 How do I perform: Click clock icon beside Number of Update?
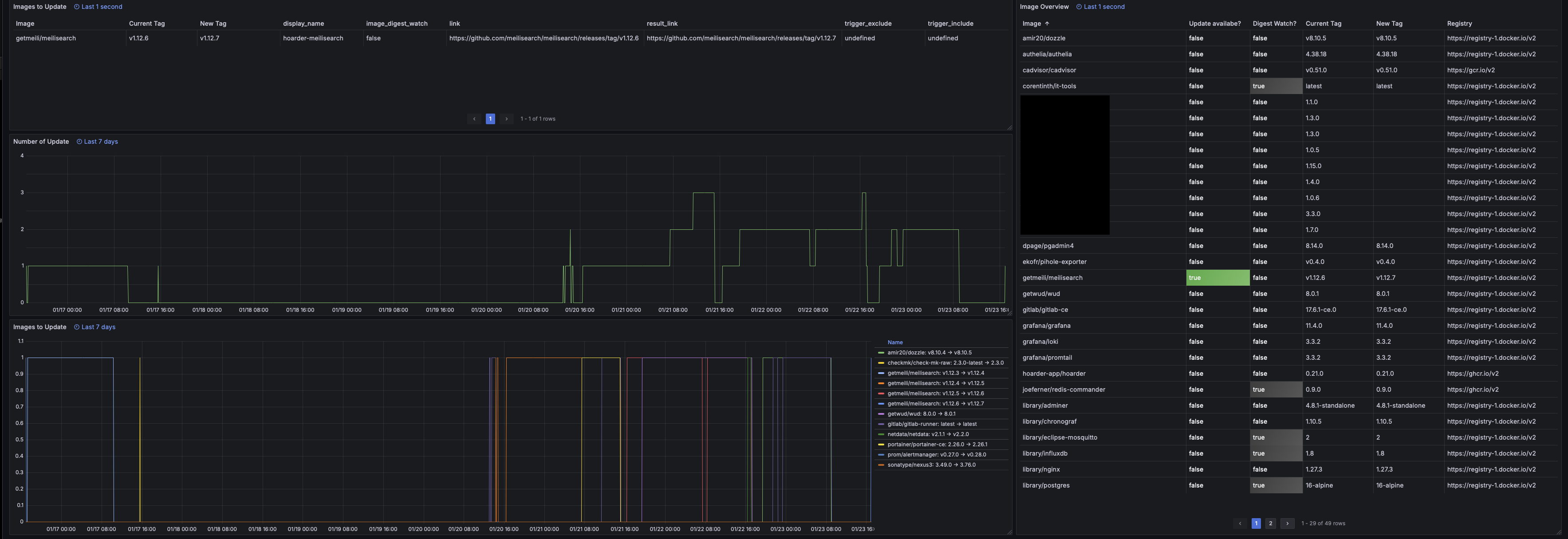[x=79, y=142]
